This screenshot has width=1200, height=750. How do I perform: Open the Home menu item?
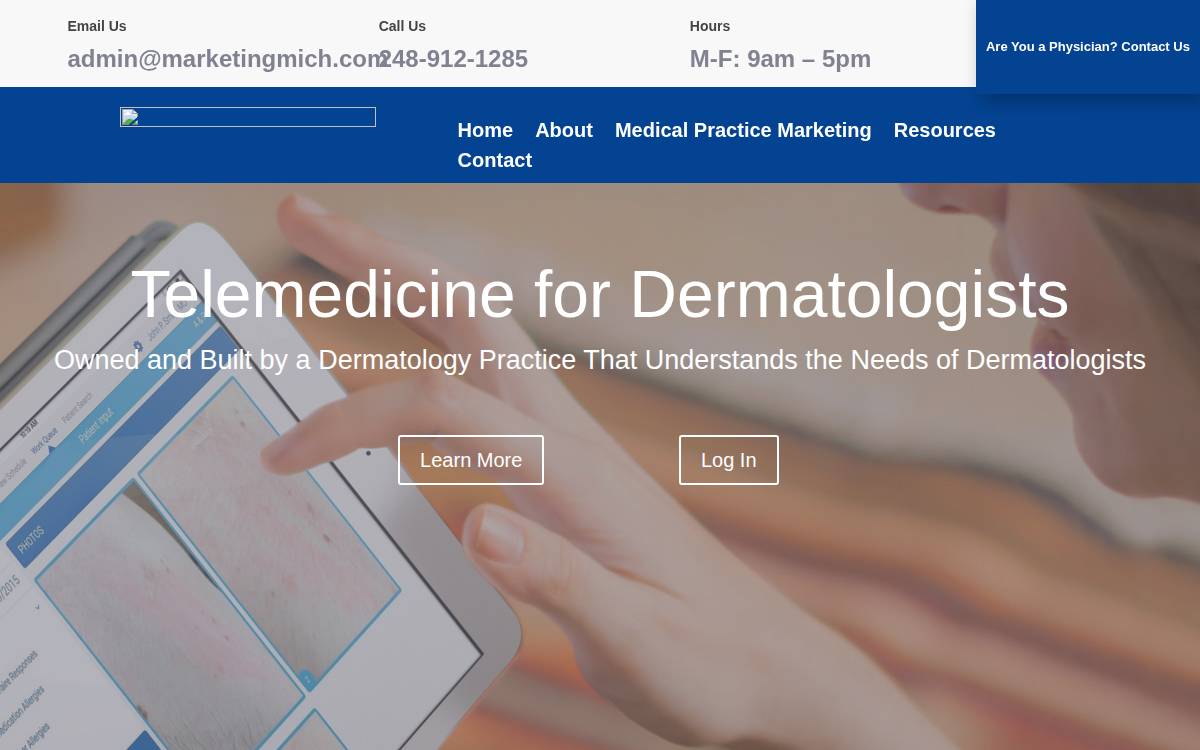click(x=485, y=130)
